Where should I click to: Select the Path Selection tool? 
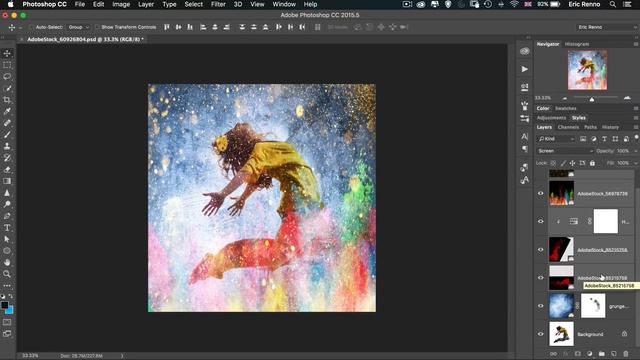7,239
